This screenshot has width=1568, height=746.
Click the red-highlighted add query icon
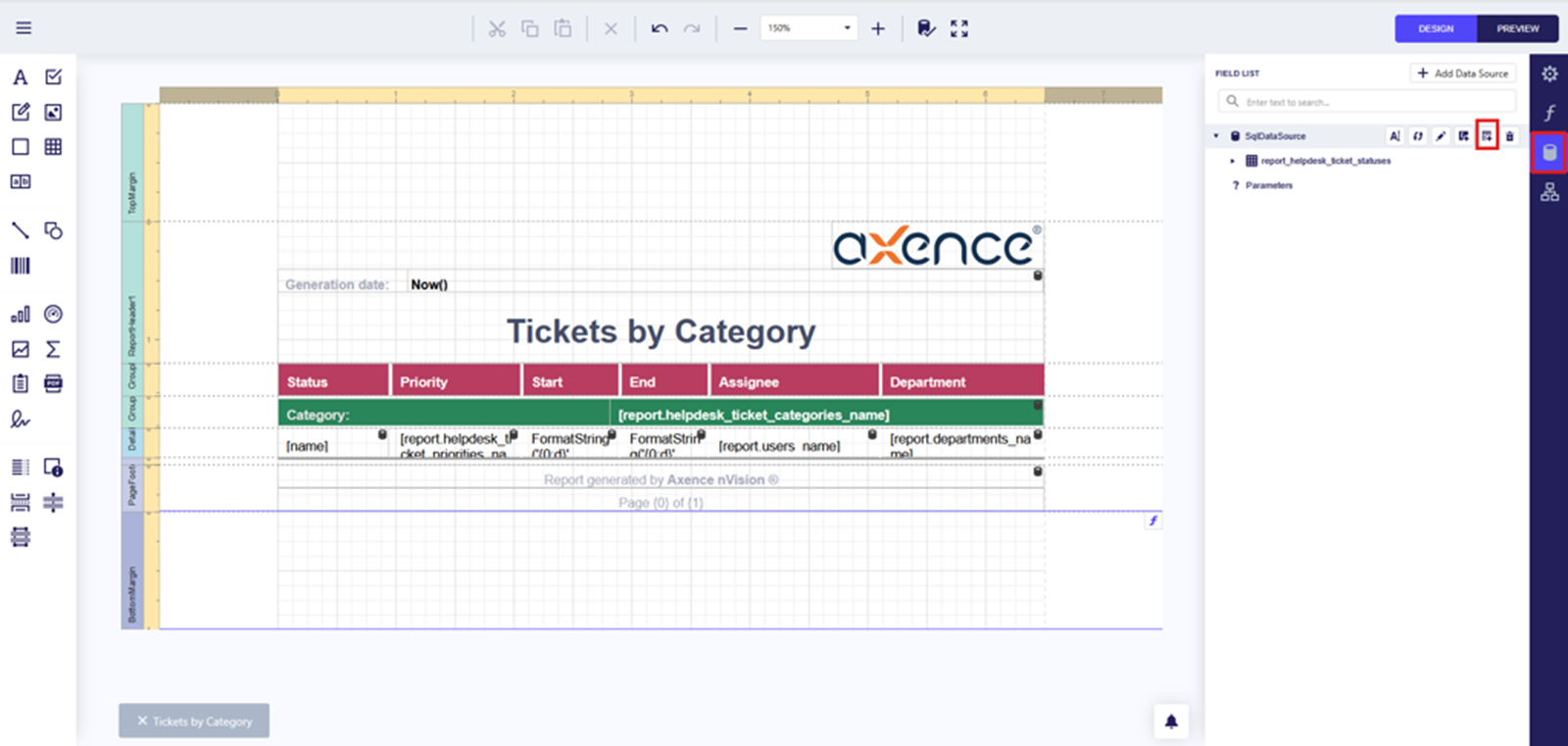pyautogui.click(x=1487, y=136)
